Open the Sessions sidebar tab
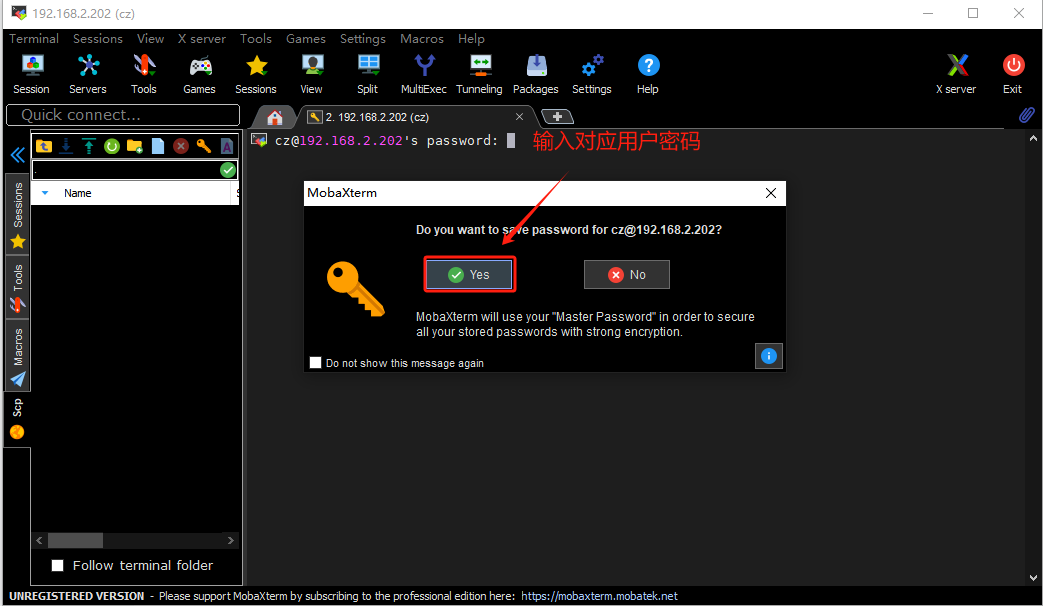The image size is (1043, 606). click(18, 214)
